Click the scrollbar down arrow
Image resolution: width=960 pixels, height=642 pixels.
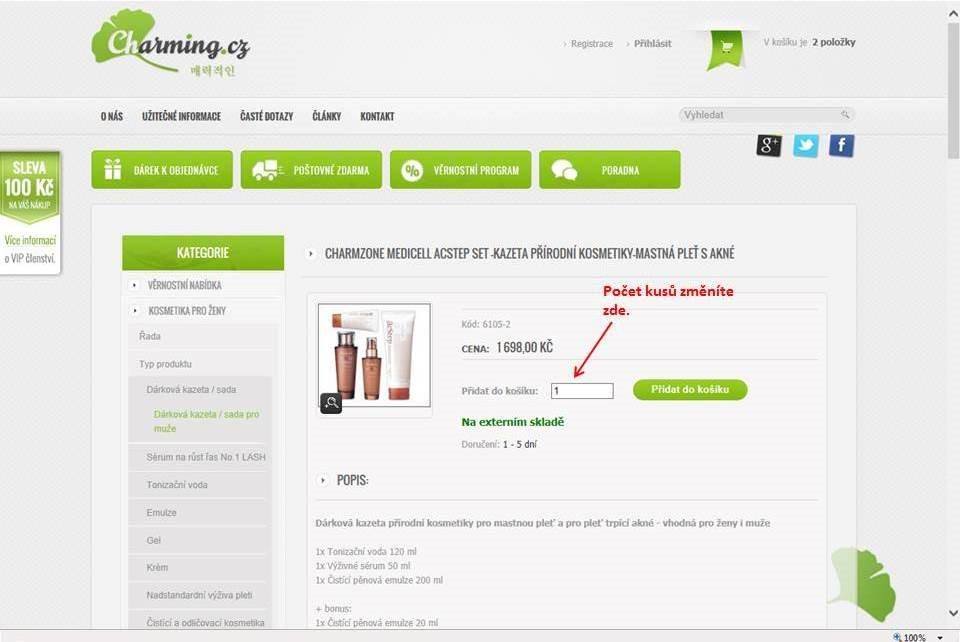pyautogui.click(x=953, y=613)
